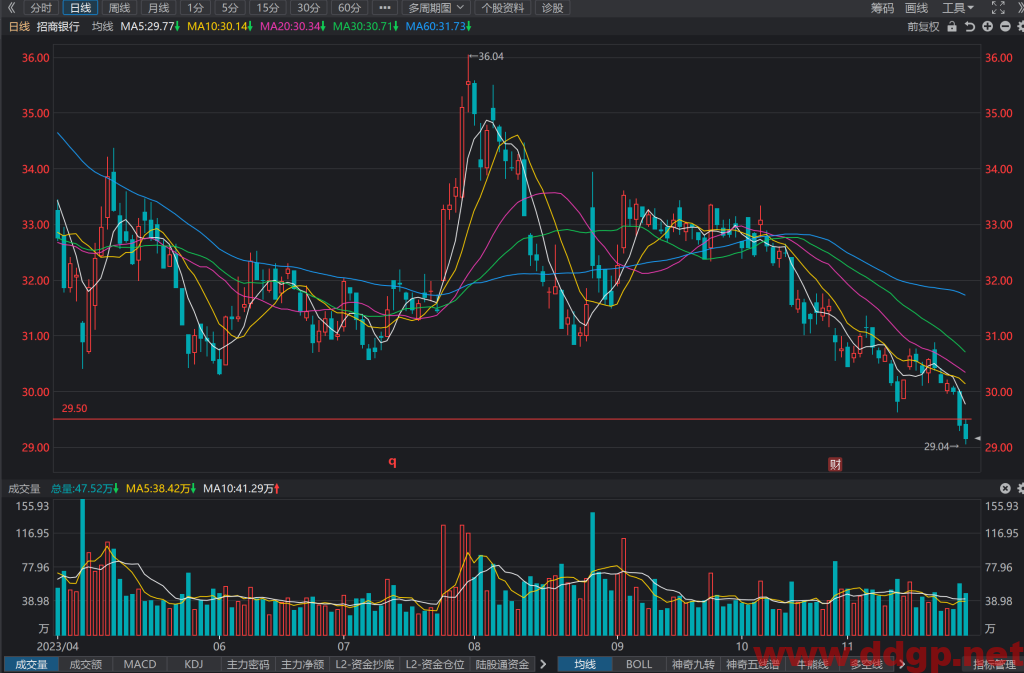Click the MA30:30.71 indicator value
This screenshot has width=1024, height=673.
pos(366,26)
